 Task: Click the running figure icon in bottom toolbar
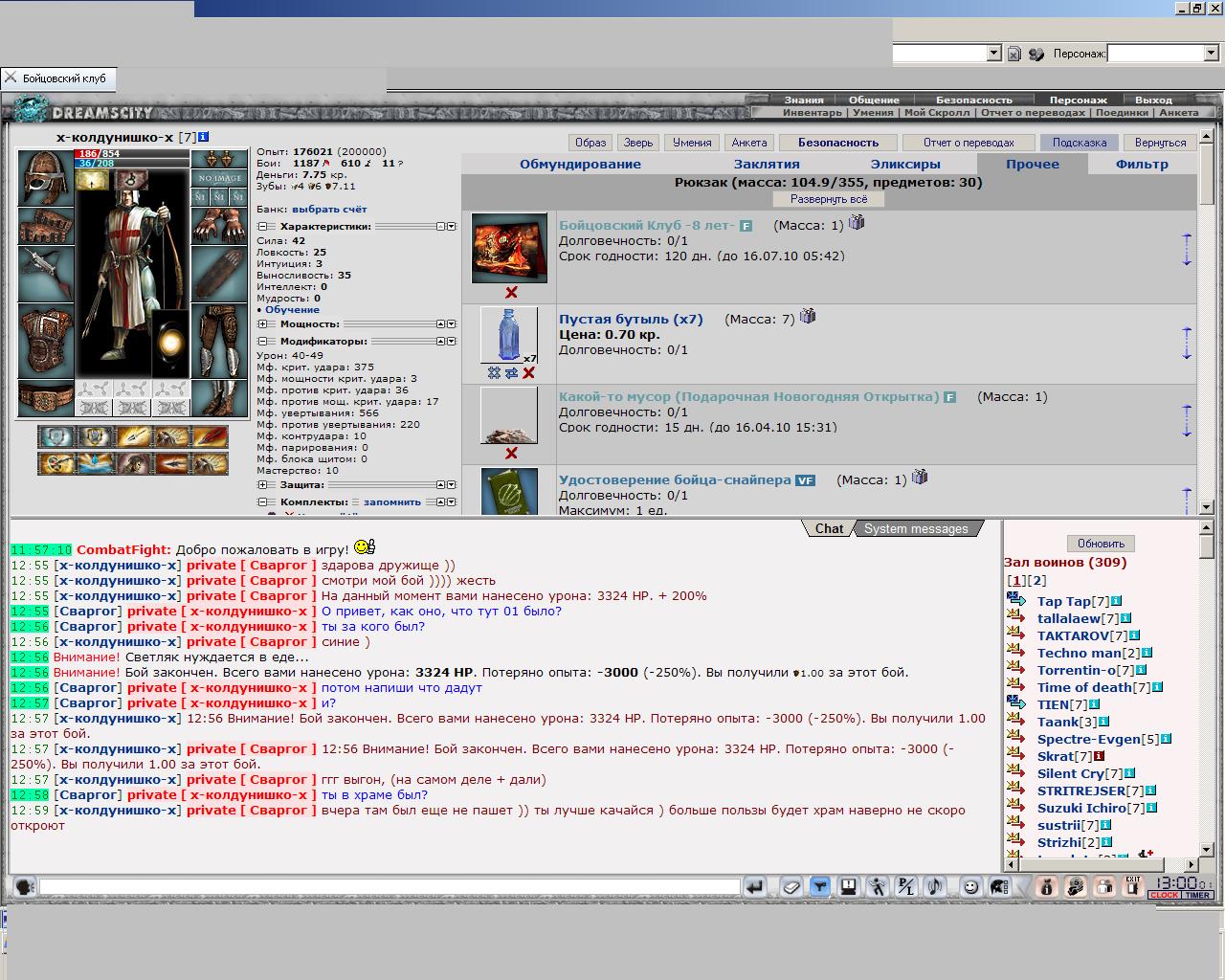point(877,887)
